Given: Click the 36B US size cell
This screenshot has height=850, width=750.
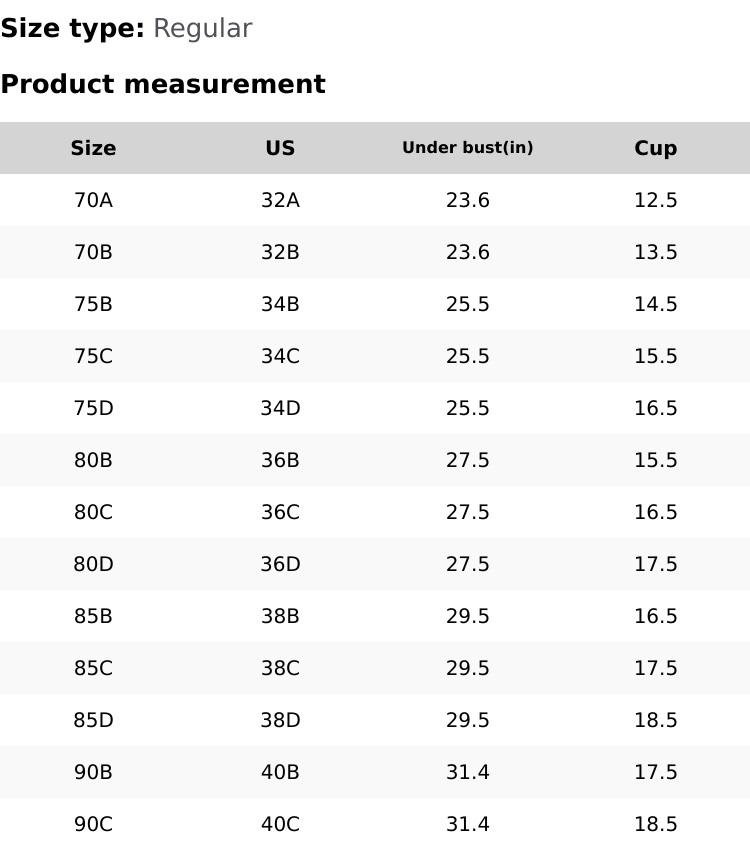Looking at the screenshot, I should pyautogui.click(x=280, y=460).
